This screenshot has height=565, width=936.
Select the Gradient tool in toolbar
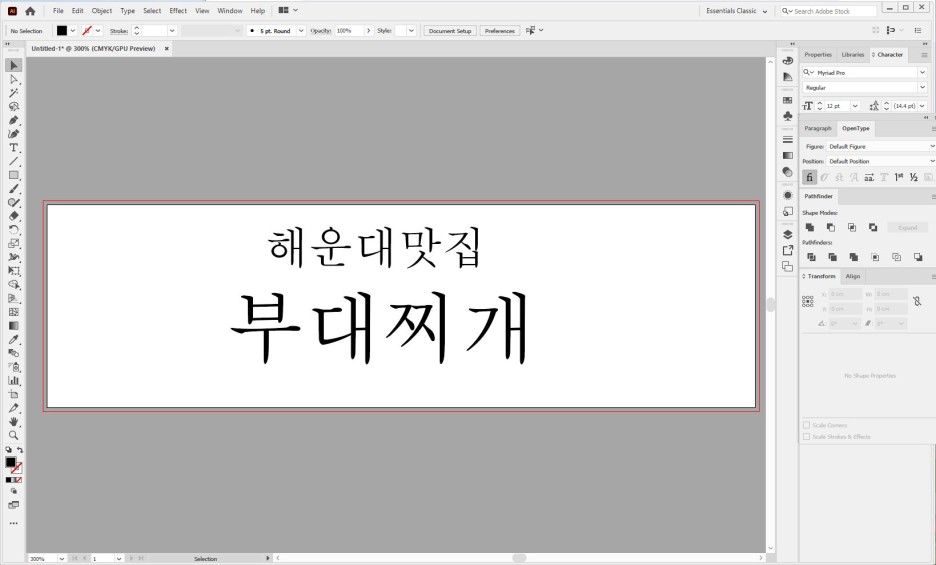pyautogui.click(x=14, y=326)
